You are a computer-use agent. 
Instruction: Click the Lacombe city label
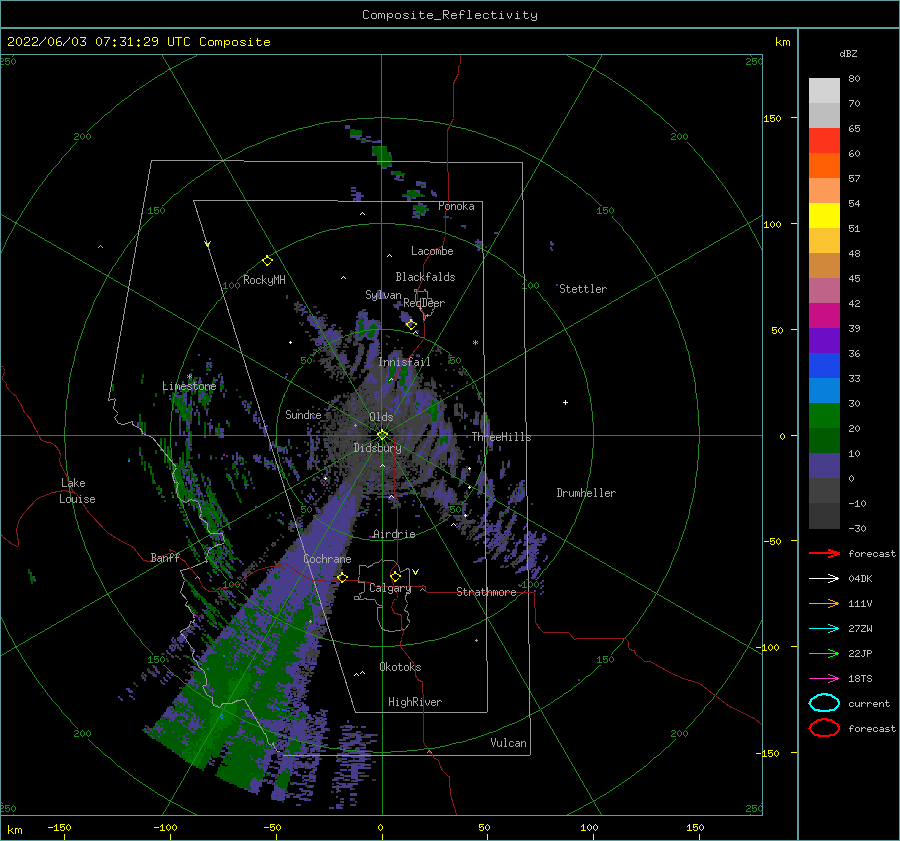click(432, 251)
